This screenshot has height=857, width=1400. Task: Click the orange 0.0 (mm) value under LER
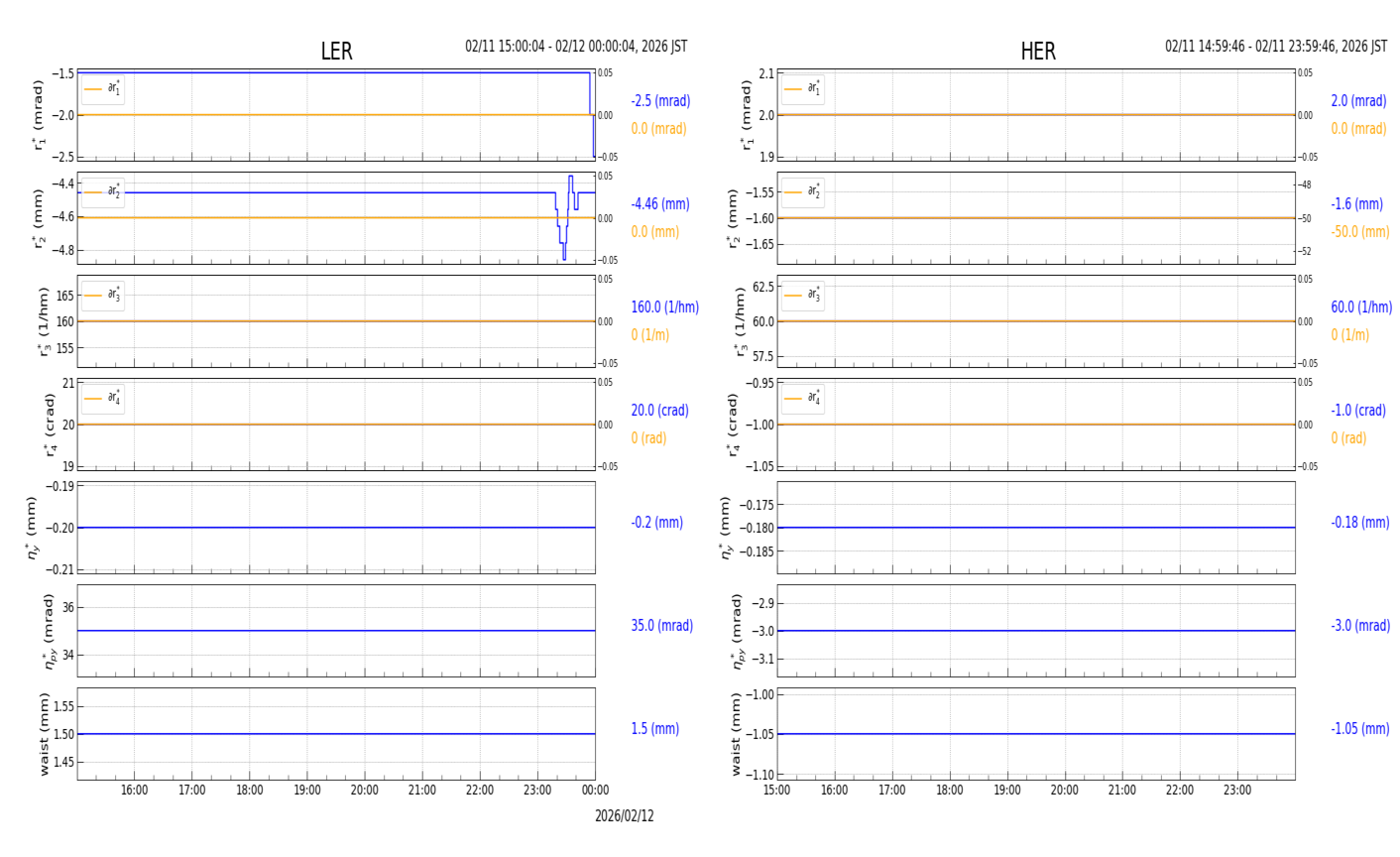click(x=655, y=232)
